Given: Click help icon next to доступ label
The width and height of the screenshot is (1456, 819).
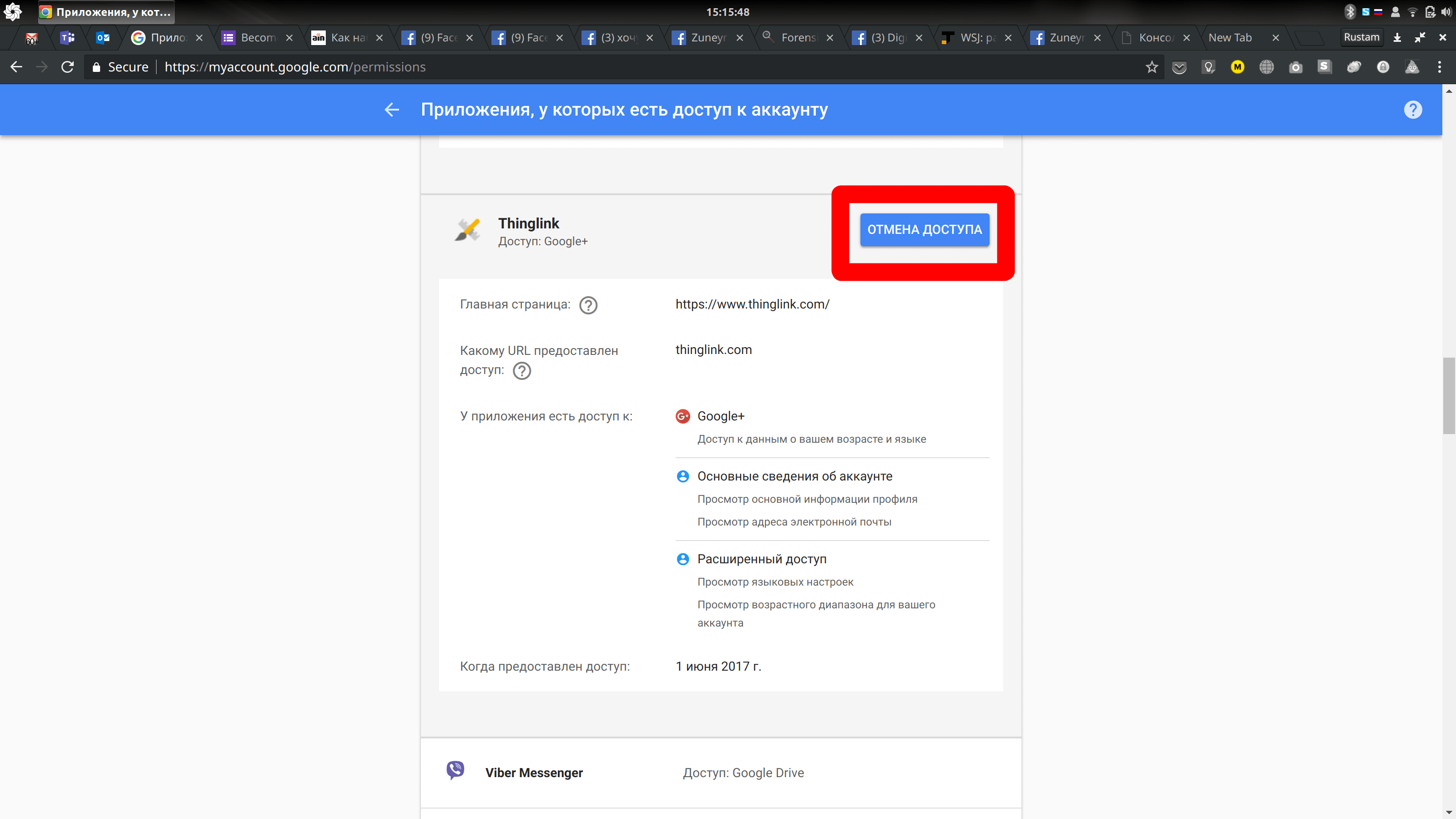Looking at the screenshot, I should (522, 371).
